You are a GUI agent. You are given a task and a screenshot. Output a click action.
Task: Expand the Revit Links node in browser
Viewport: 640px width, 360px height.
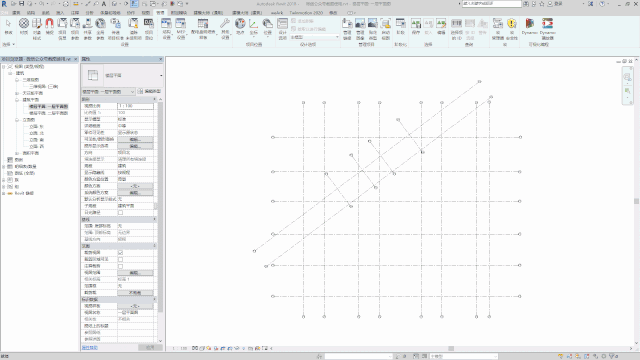pyautogui.click(x=4, y=193)
